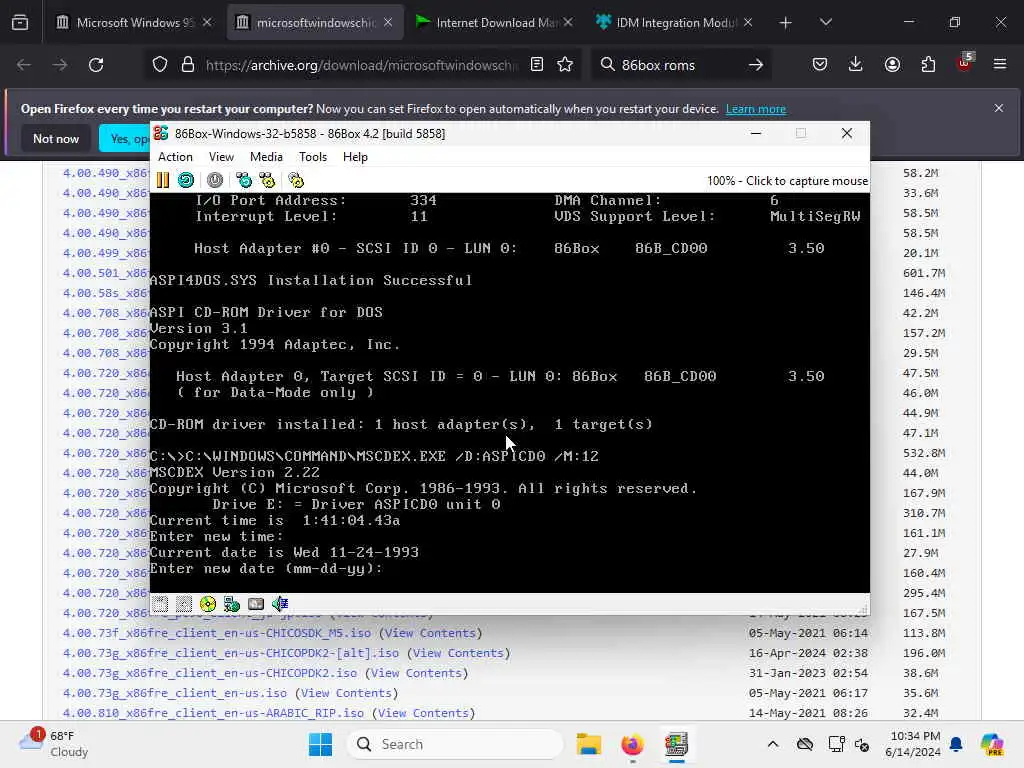Click the archive.org URL address field
Screen dimensions: 1024x768
[x=361, y=65]
